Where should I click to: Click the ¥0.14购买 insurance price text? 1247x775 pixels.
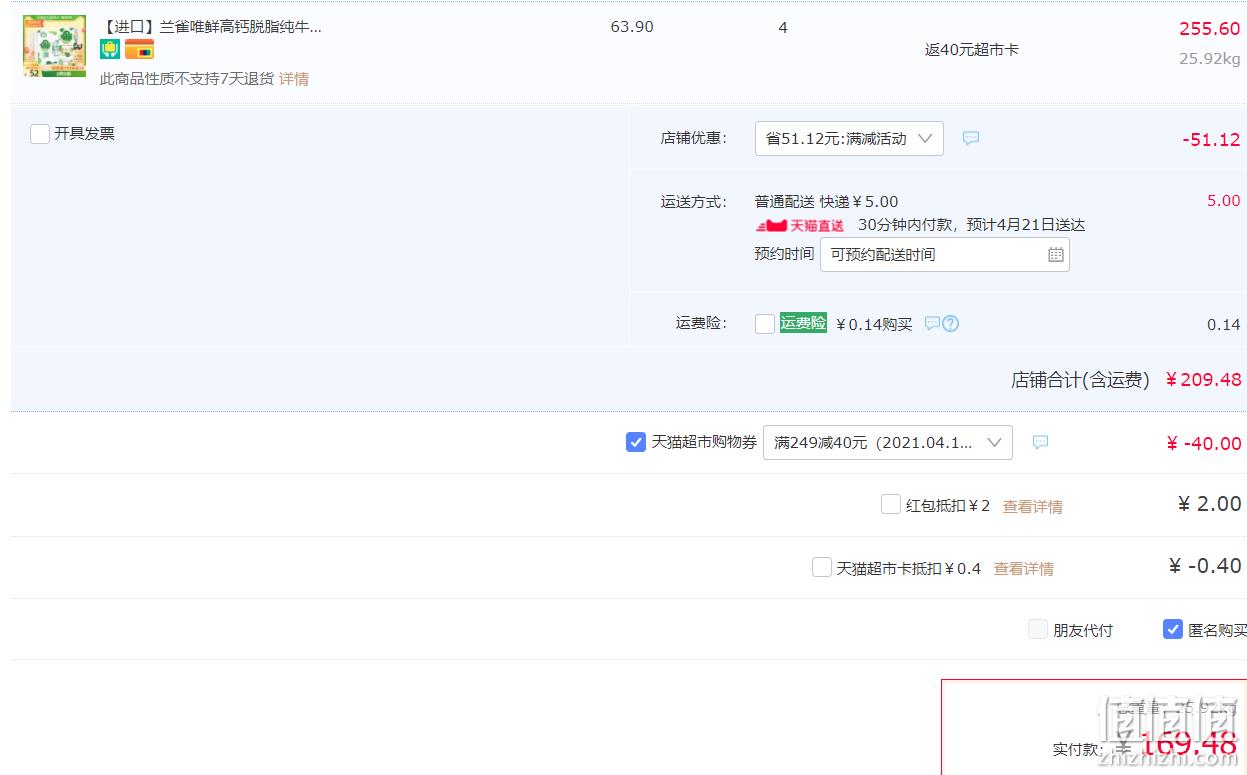(874, 324)
